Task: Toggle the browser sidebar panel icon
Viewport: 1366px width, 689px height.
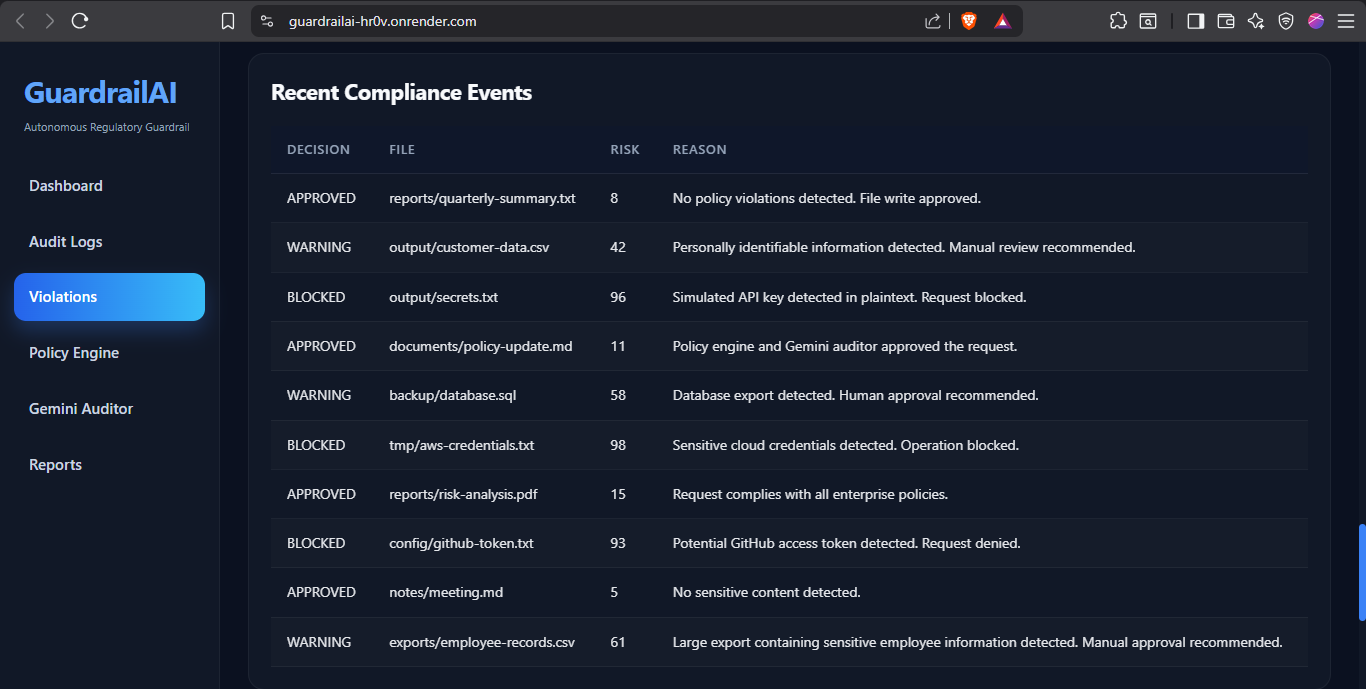Action: click(x=1195, y=21)
